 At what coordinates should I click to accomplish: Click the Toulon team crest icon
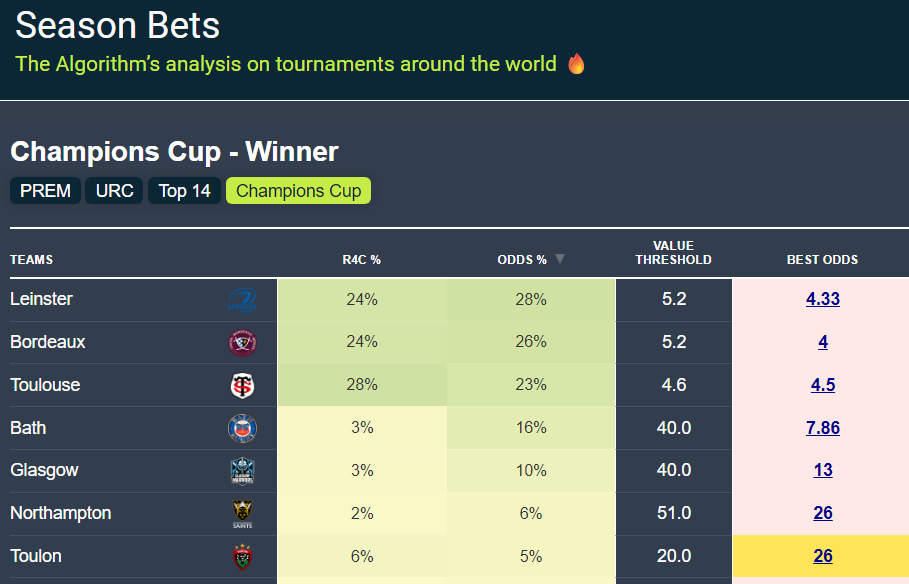tap(242, 557)
